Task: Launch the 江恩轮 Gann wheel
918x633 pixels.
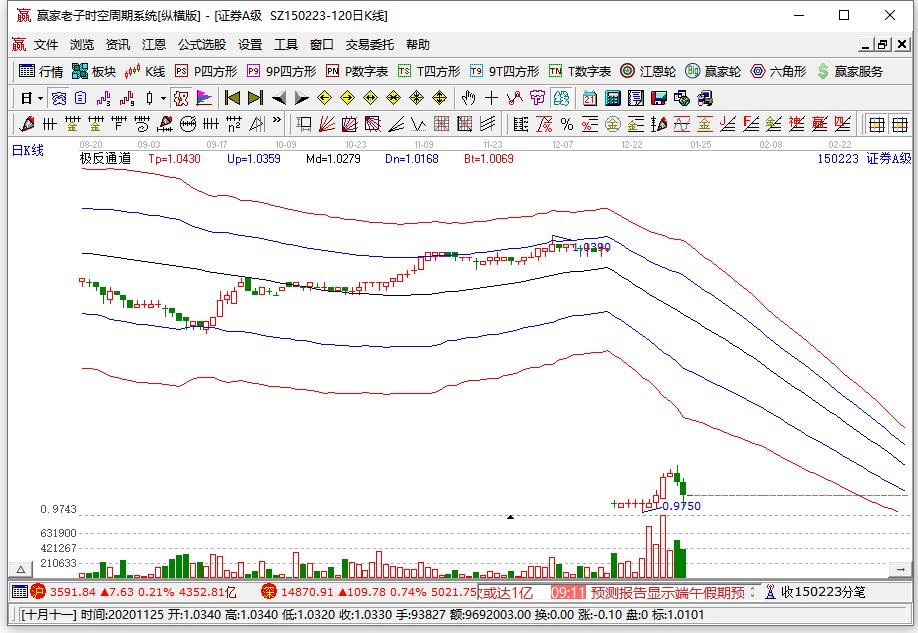Action: pyautogui.click(x=648, y=71)
